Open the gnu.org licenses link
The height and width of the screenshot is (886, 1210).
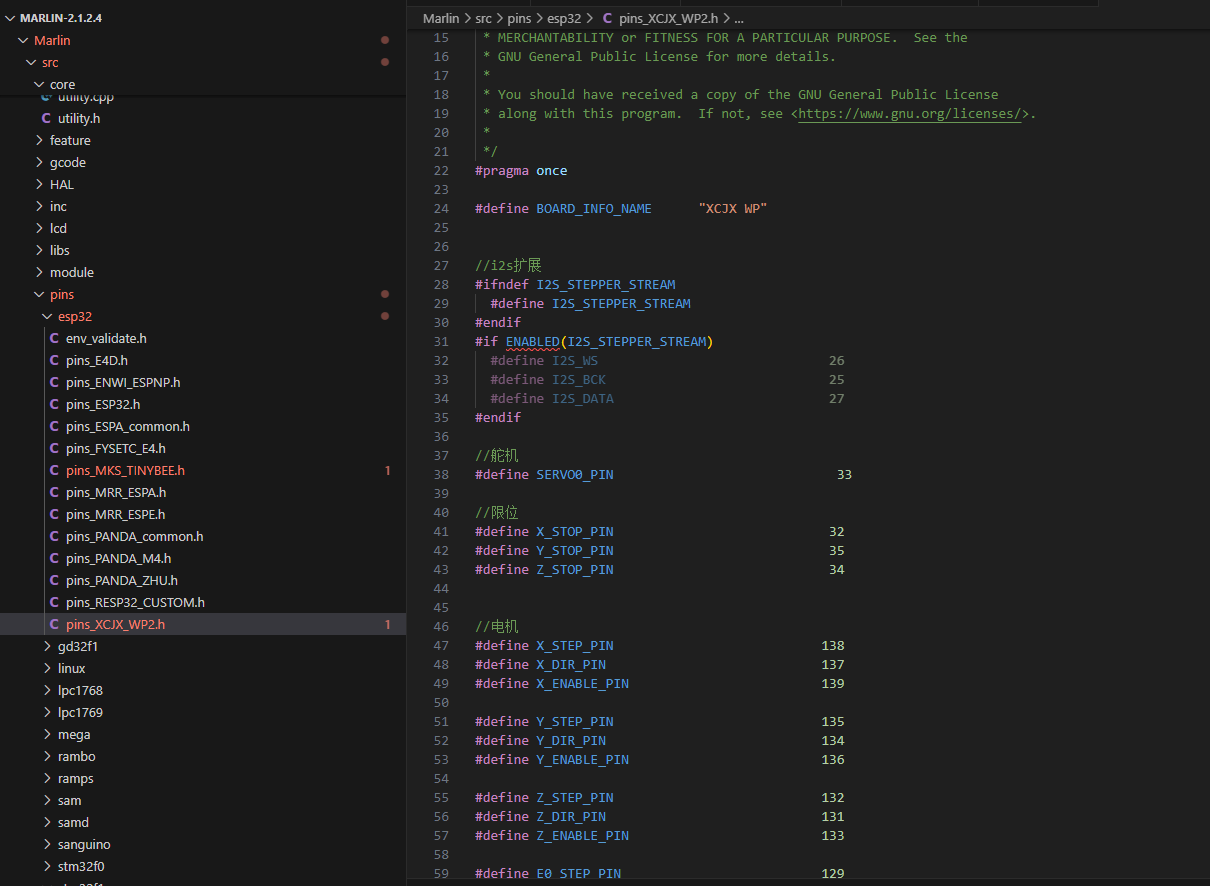910,113
